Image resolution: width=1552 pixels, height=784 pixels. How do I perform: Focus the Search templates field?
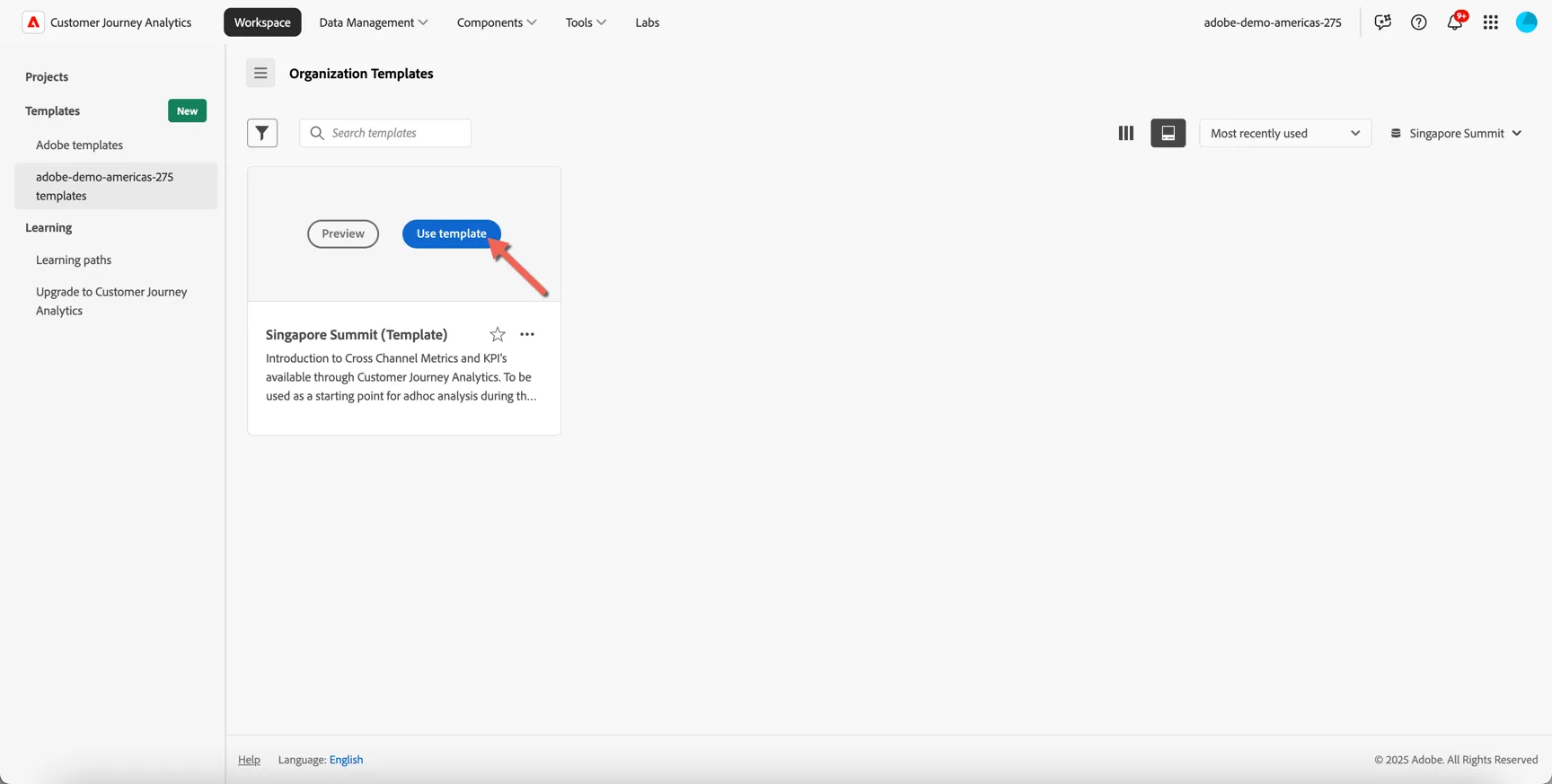pos(385,133)
